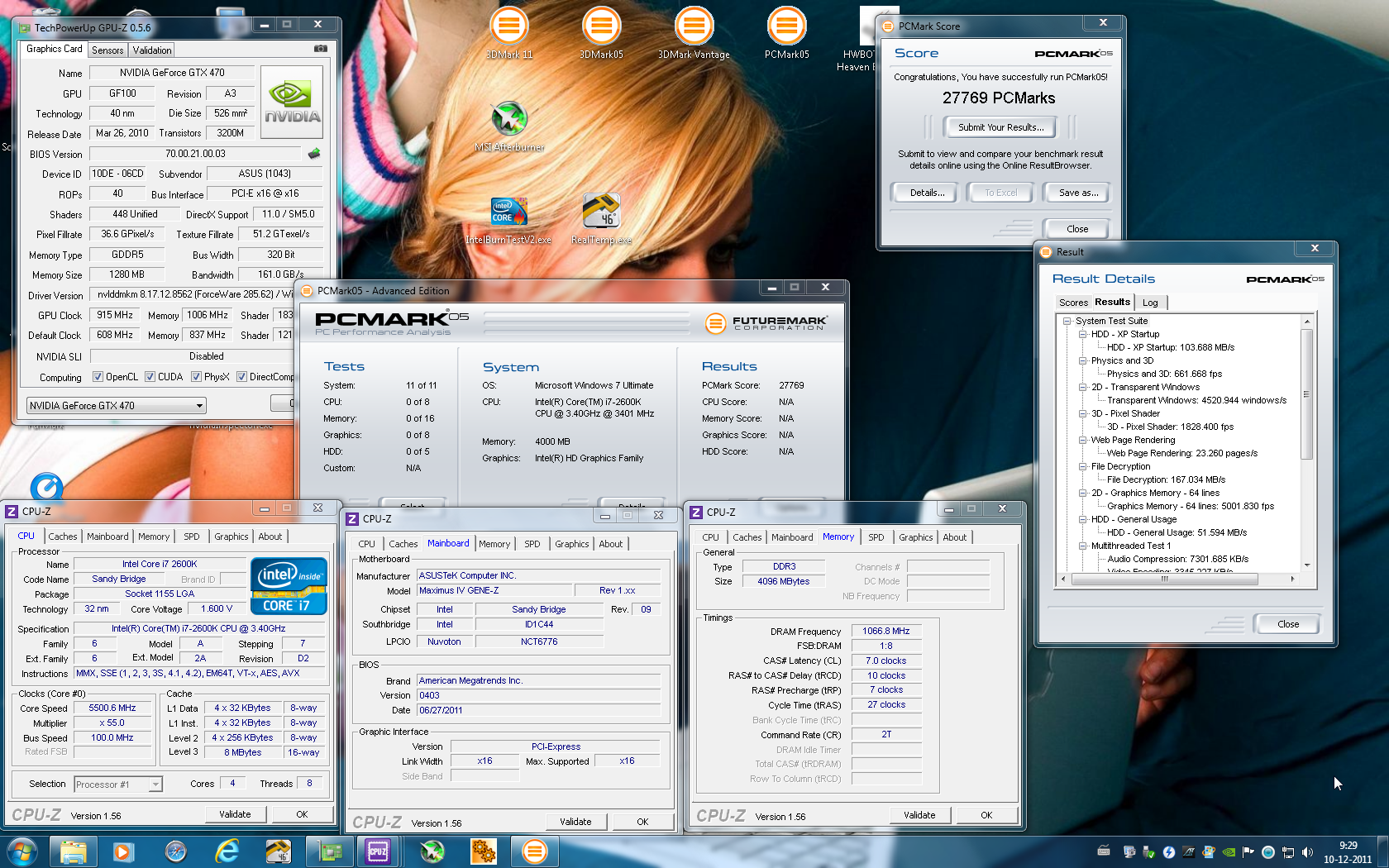1389x868 pixels.
Task: Collapse the HDD - XP Startup node
Action: pos(1082,334)
